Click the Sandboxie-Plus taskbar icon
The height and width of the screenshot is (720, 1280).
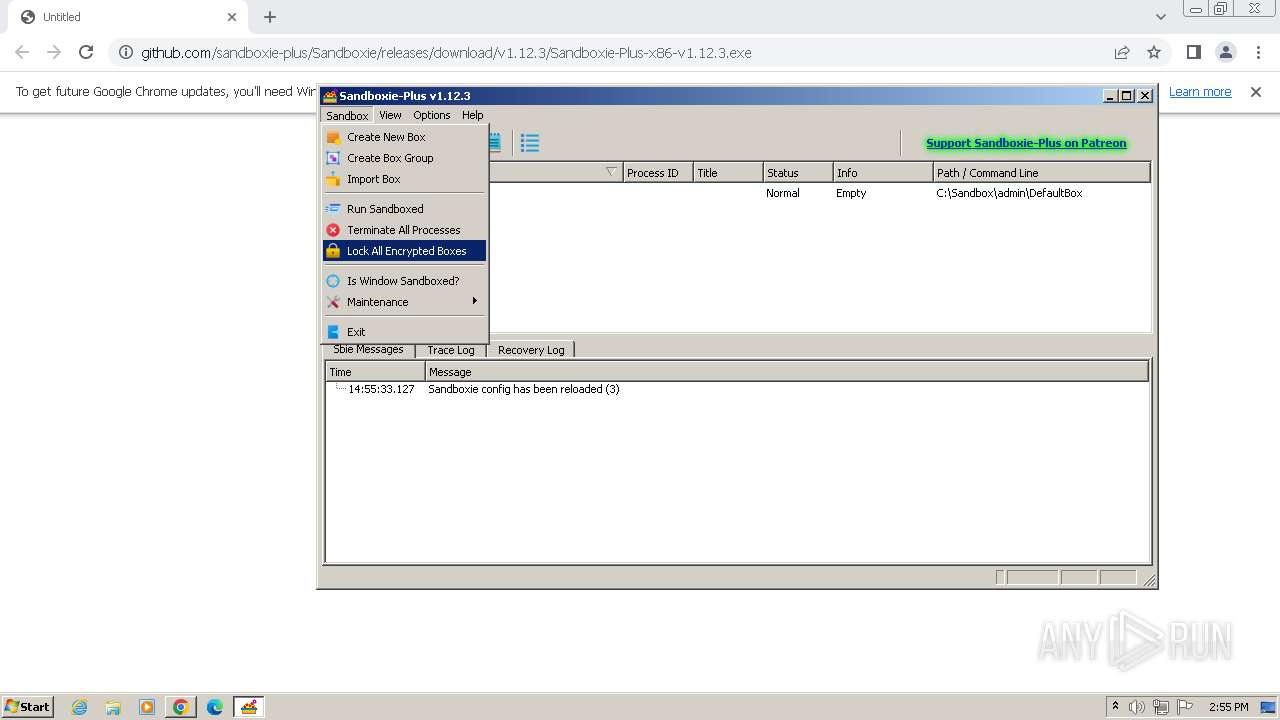(248, 707)
